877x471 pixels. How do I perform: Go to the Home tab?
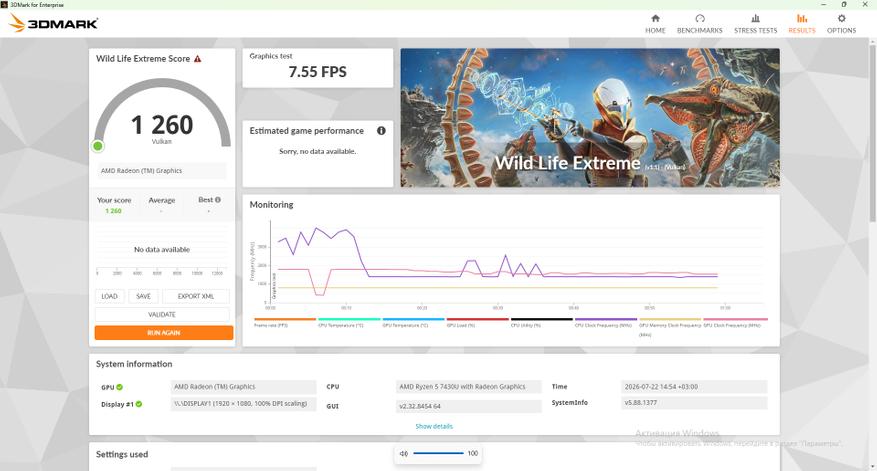655,23
